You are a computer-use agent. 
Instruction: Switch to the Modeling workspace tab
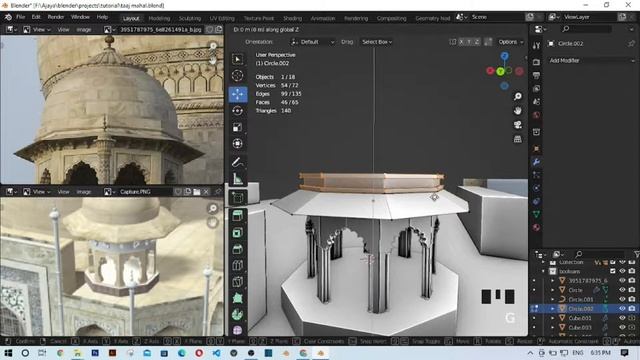(x=159, y=18)
